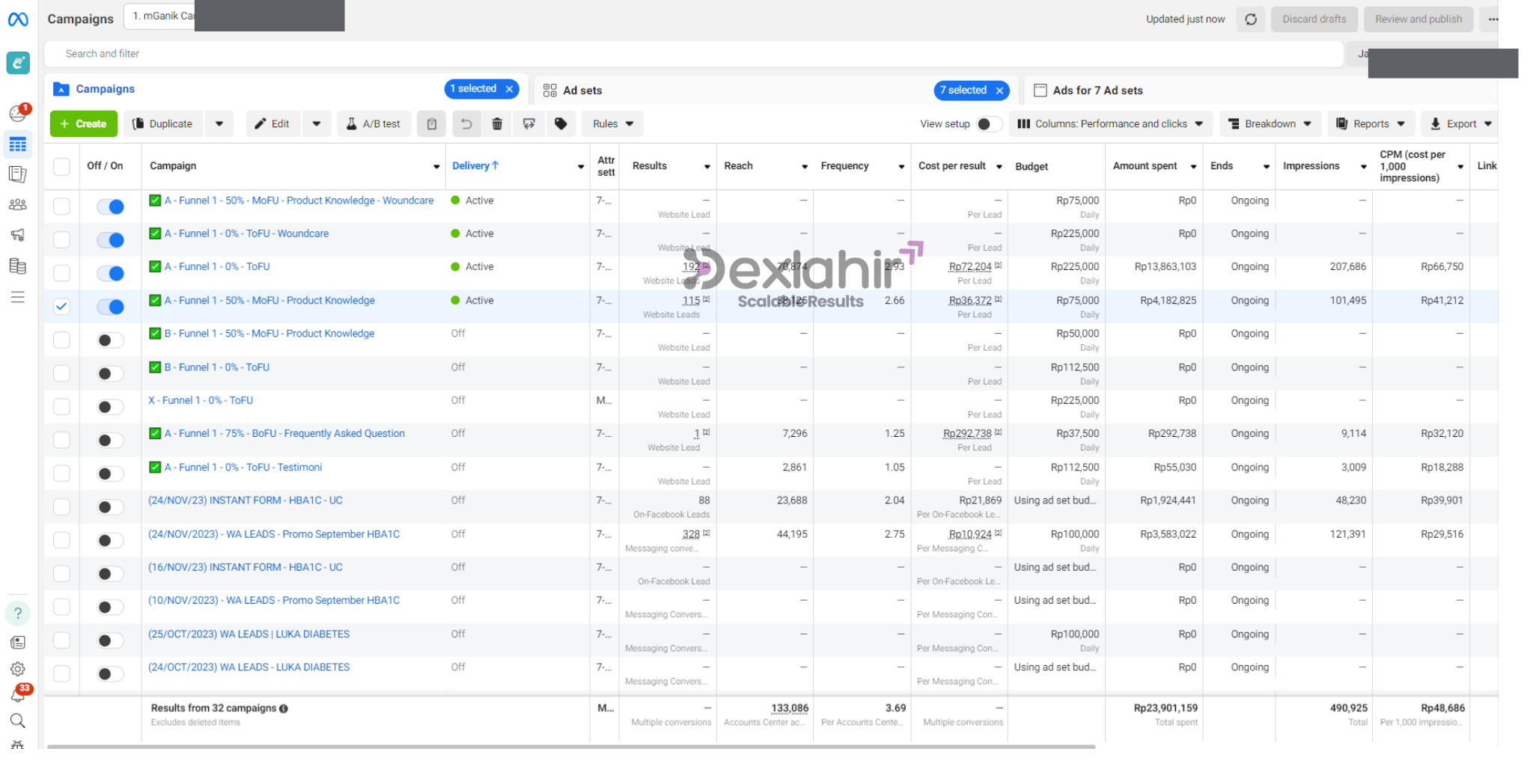Click the trash delete icon in toolbar

pos(497,124)
